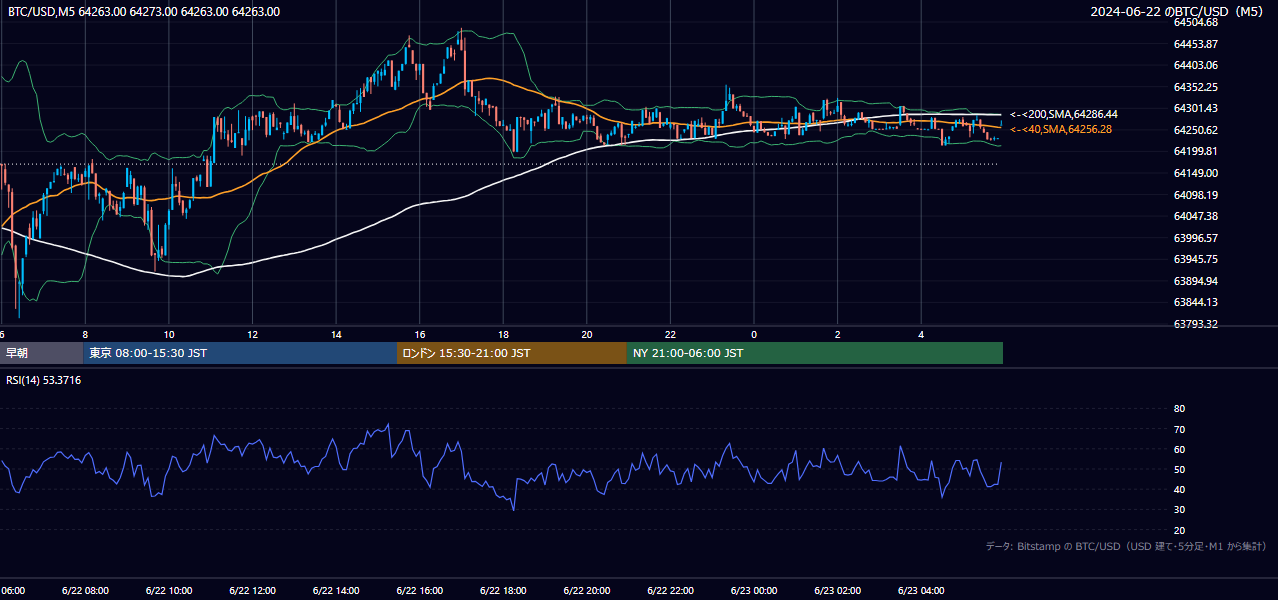1278x600 pixels.
Task: Click price axis value 64301.43
Action: (1195, 108)
